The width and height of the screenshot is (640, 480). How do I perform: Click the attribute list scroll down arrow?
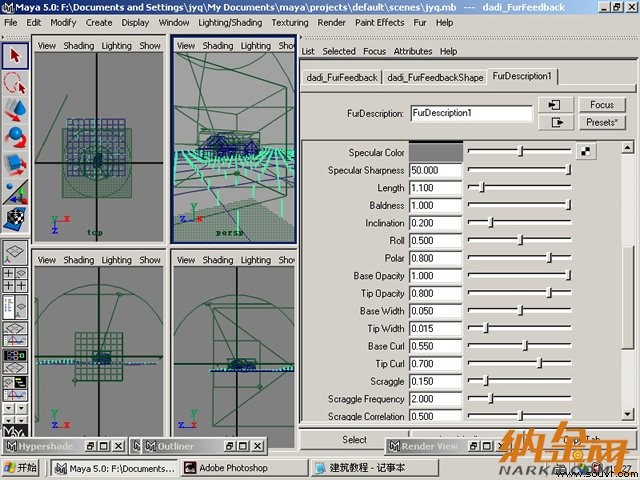(628, 414)
